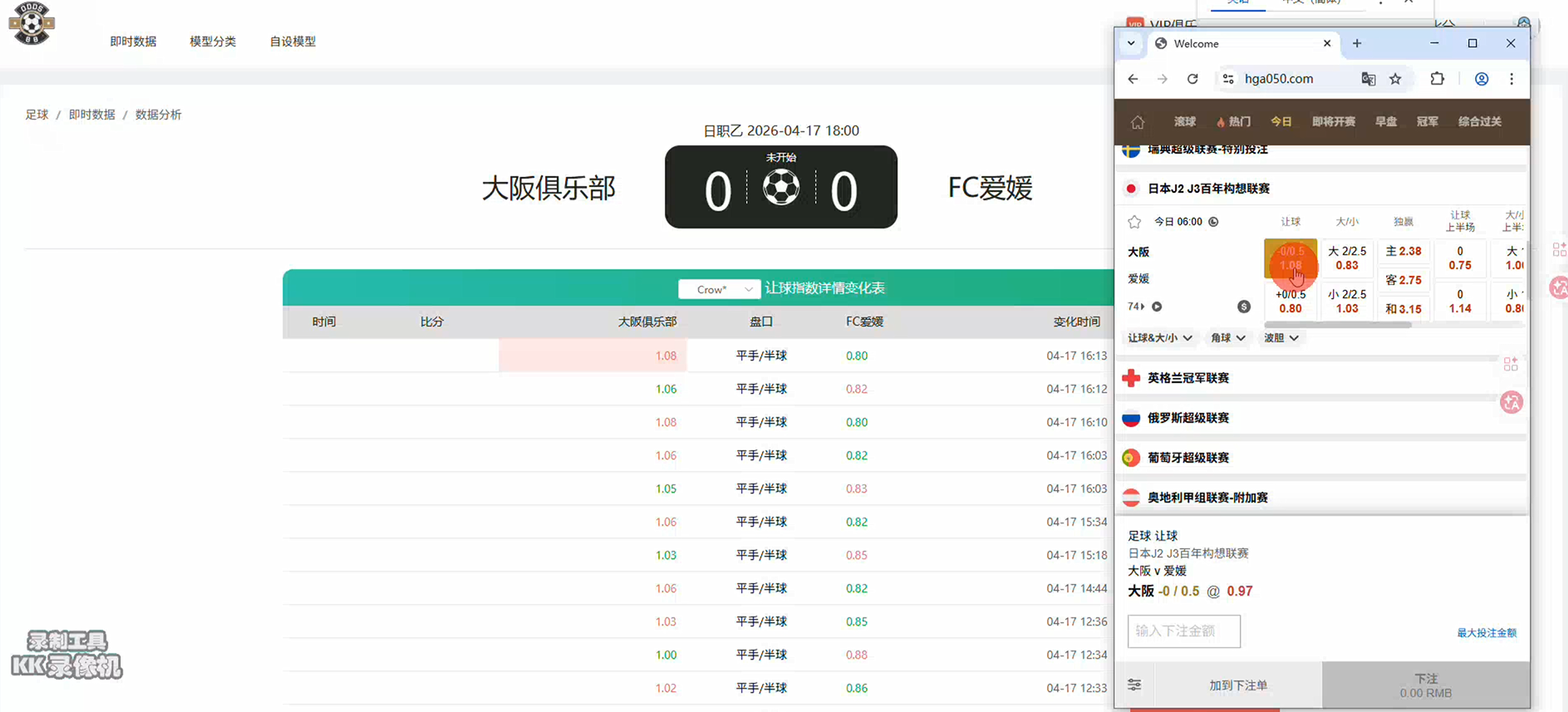Click the live stream play icon beside 74

click(x=1157, y=307)
